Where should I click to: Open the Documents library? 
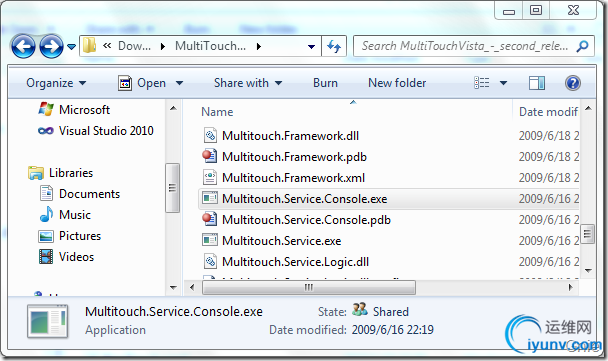tap(89, 193)
